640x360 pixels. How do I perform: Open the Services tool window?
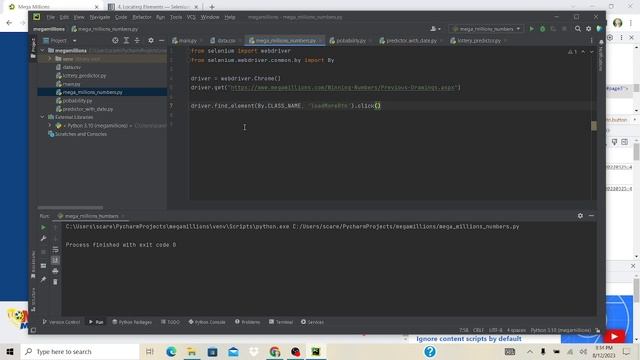312,322
